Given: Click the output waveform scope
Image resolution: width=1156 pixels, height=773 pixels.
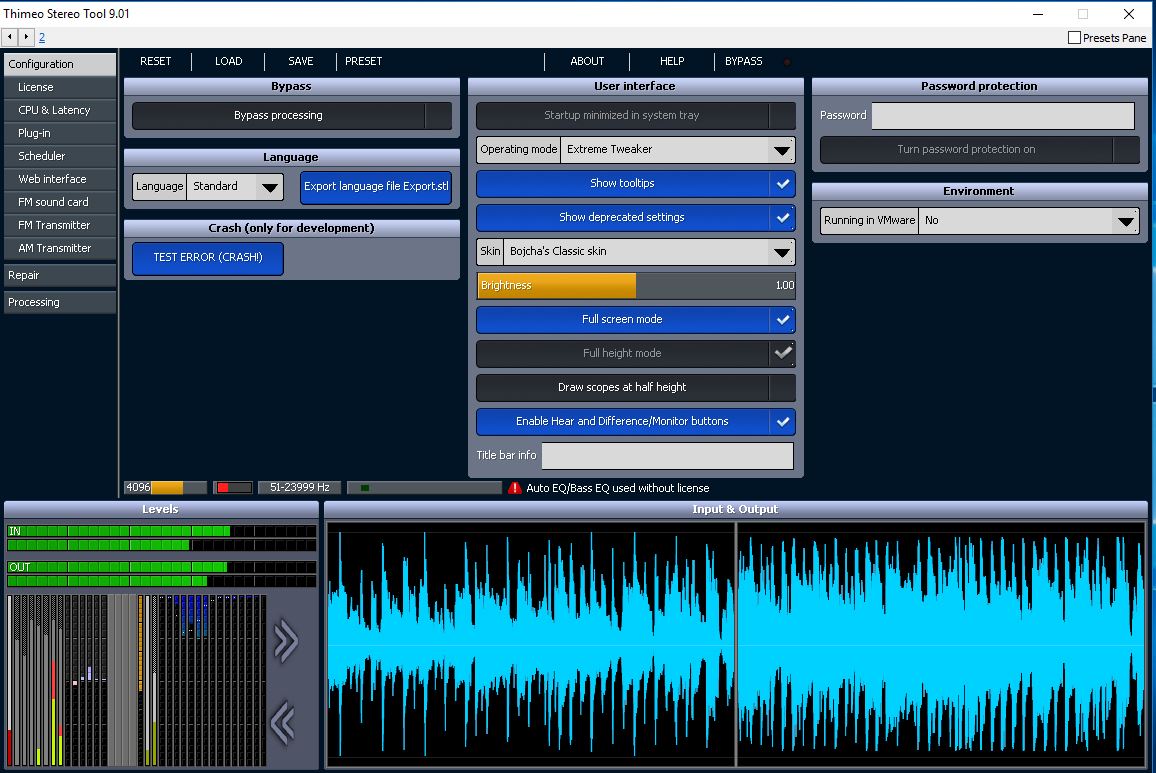Looking at the screenshot, I should 941,645.
